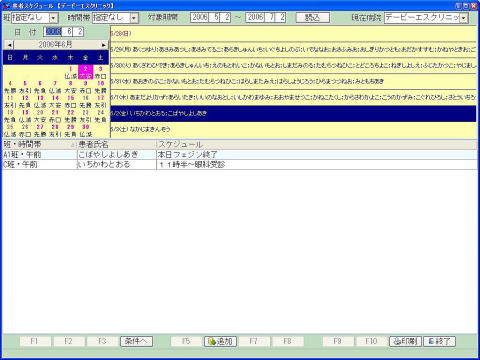Select the 6/1(木) schedule row
The height and width of the screenshot is (360, 480).
[293, 97]
